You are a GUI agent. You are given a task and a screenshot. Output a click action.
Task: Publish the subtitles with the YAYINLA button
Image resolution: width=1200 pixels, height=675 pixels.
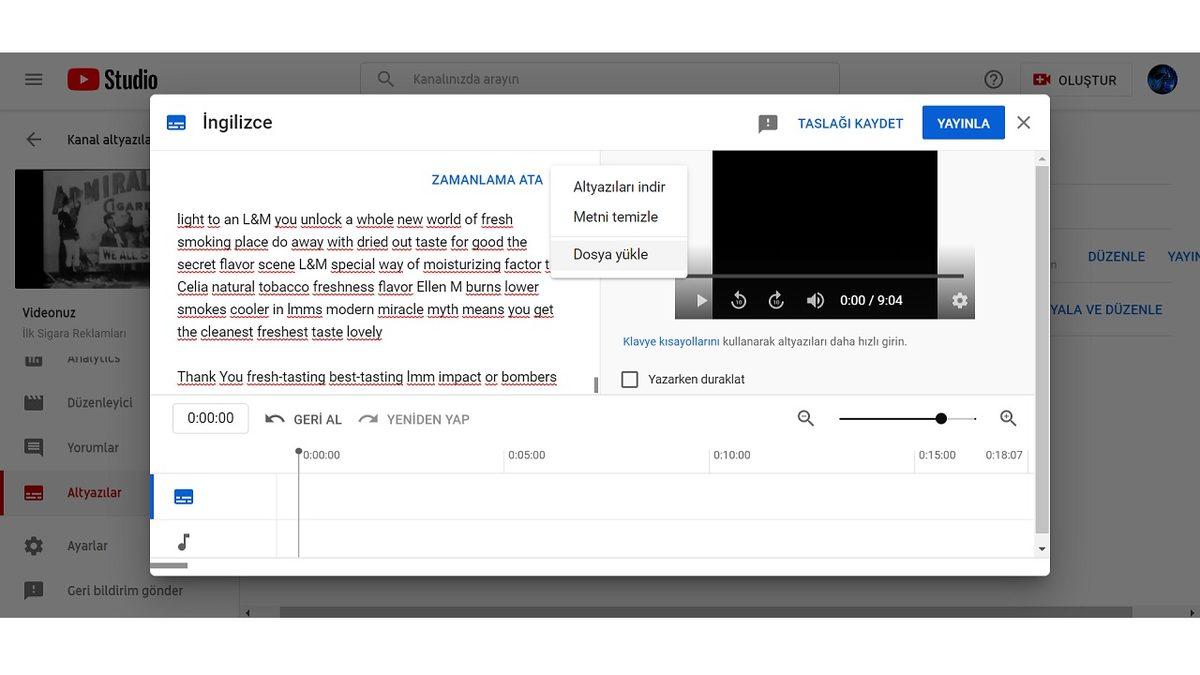point(962,122)
